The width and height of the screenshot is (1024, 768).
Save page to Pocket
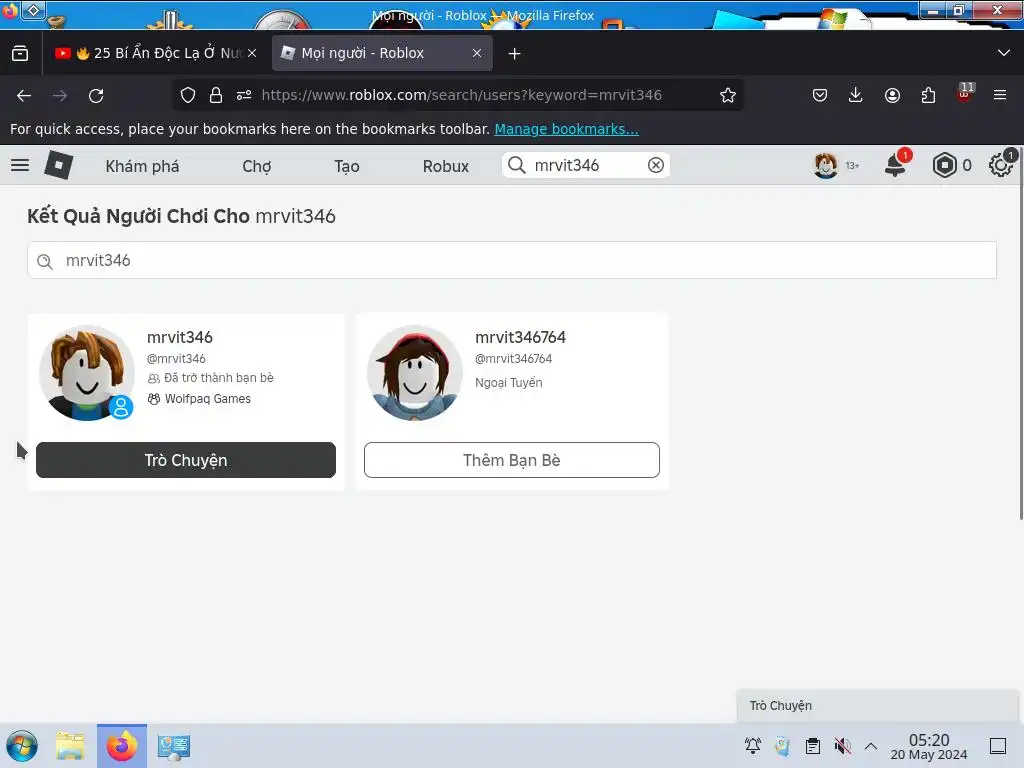tap(820, 95)
